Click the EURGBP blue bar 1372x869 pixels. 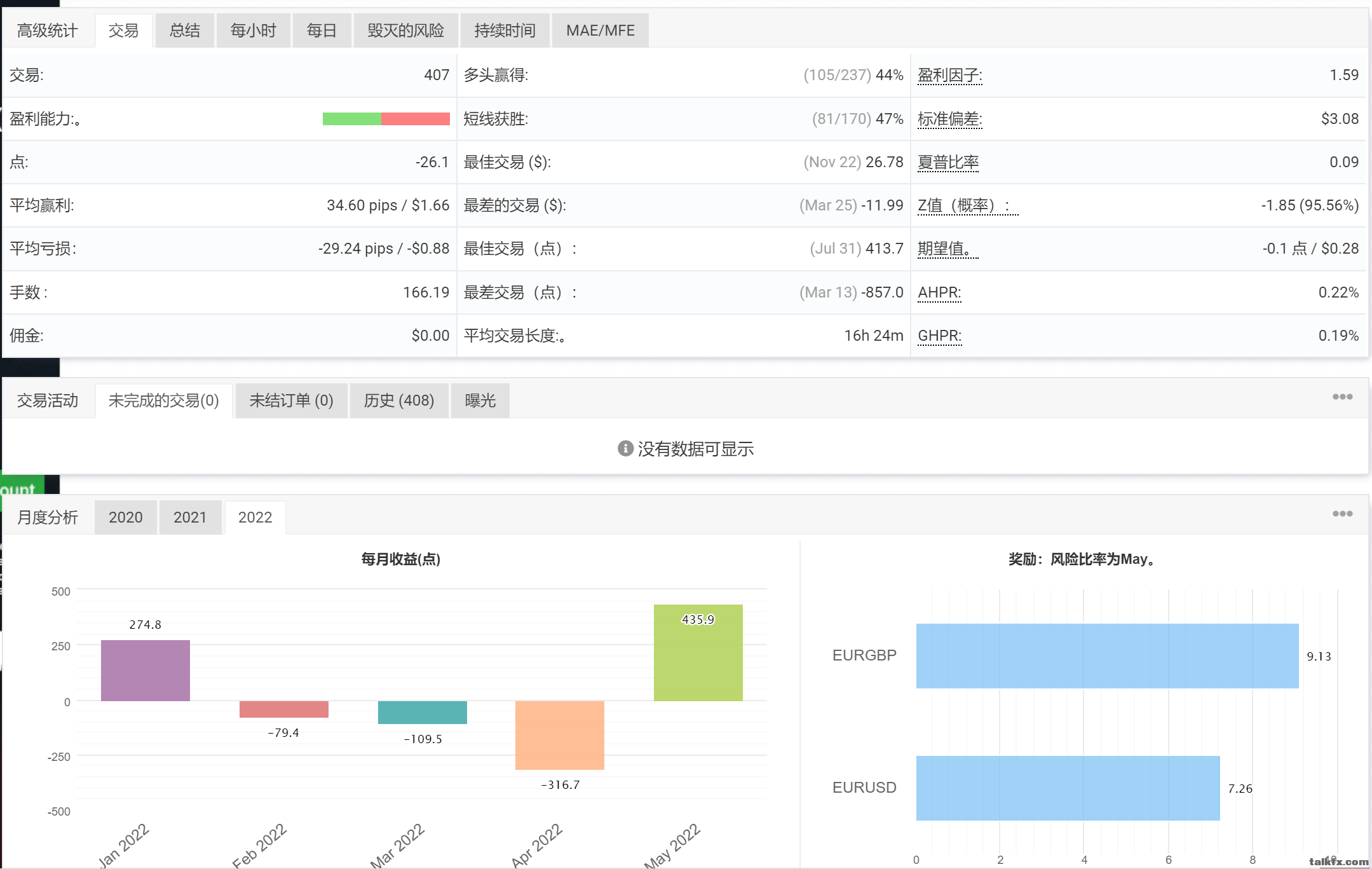point(1108,656)
